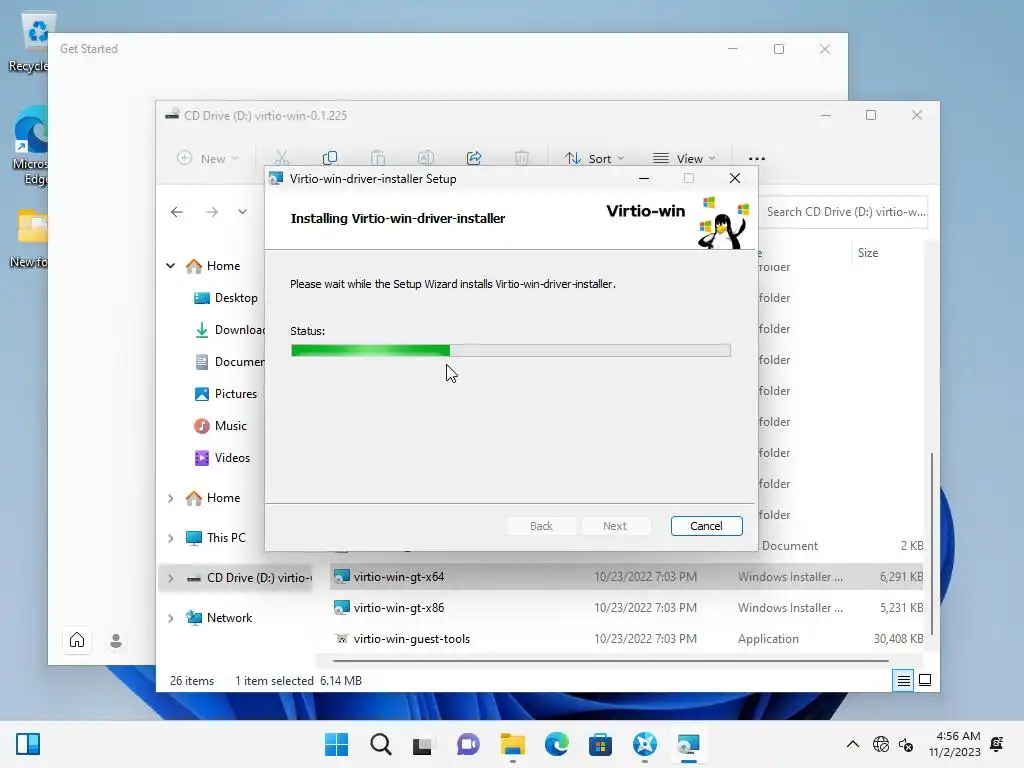Viewport: 1024px width, 768px height.
Task: Select the virtio-win-guest-tools application
Action: [626, 639]
